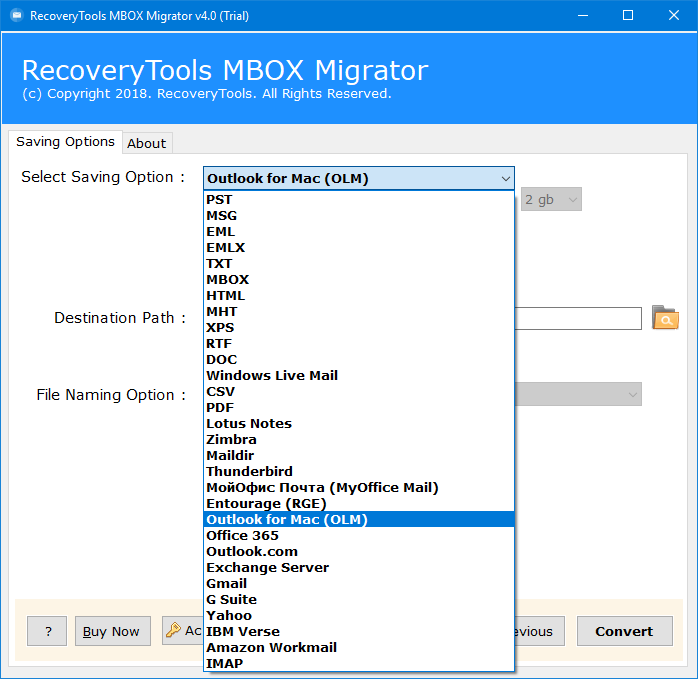Click the Convert button

[x=624, y=631]
